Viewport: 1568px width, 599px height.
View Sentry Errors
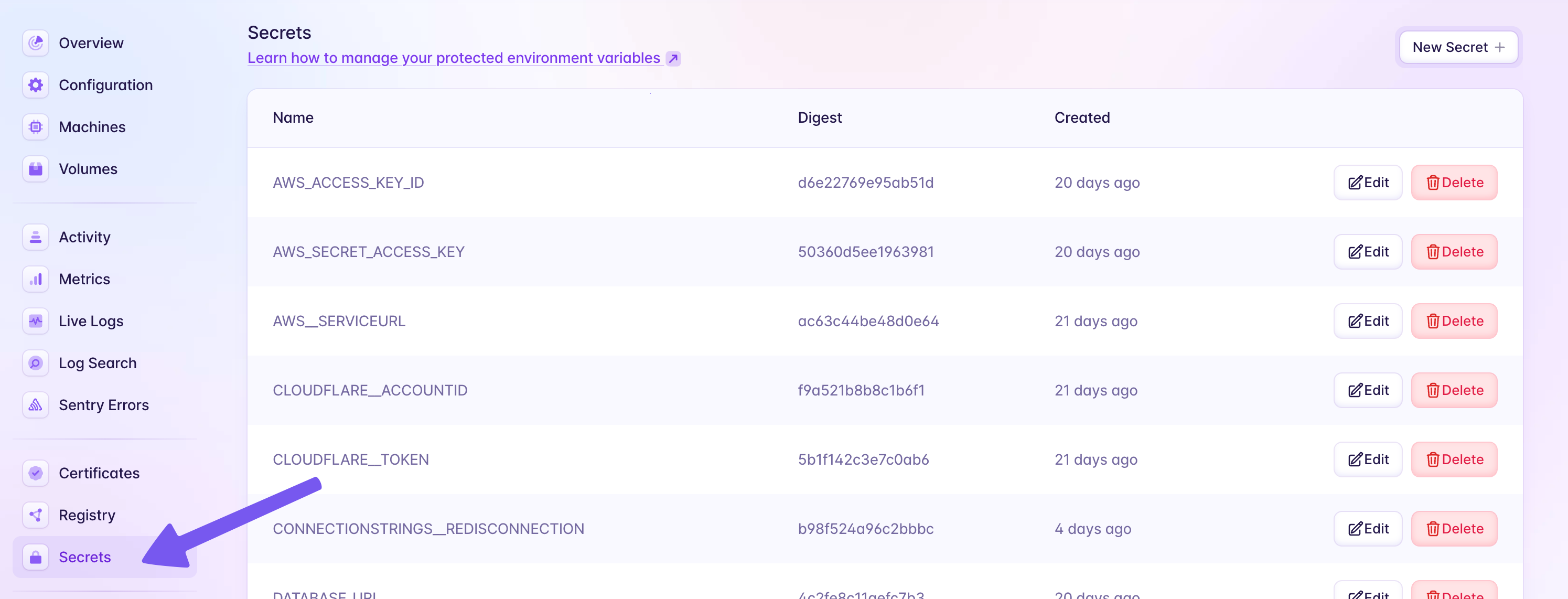(105, 405)
